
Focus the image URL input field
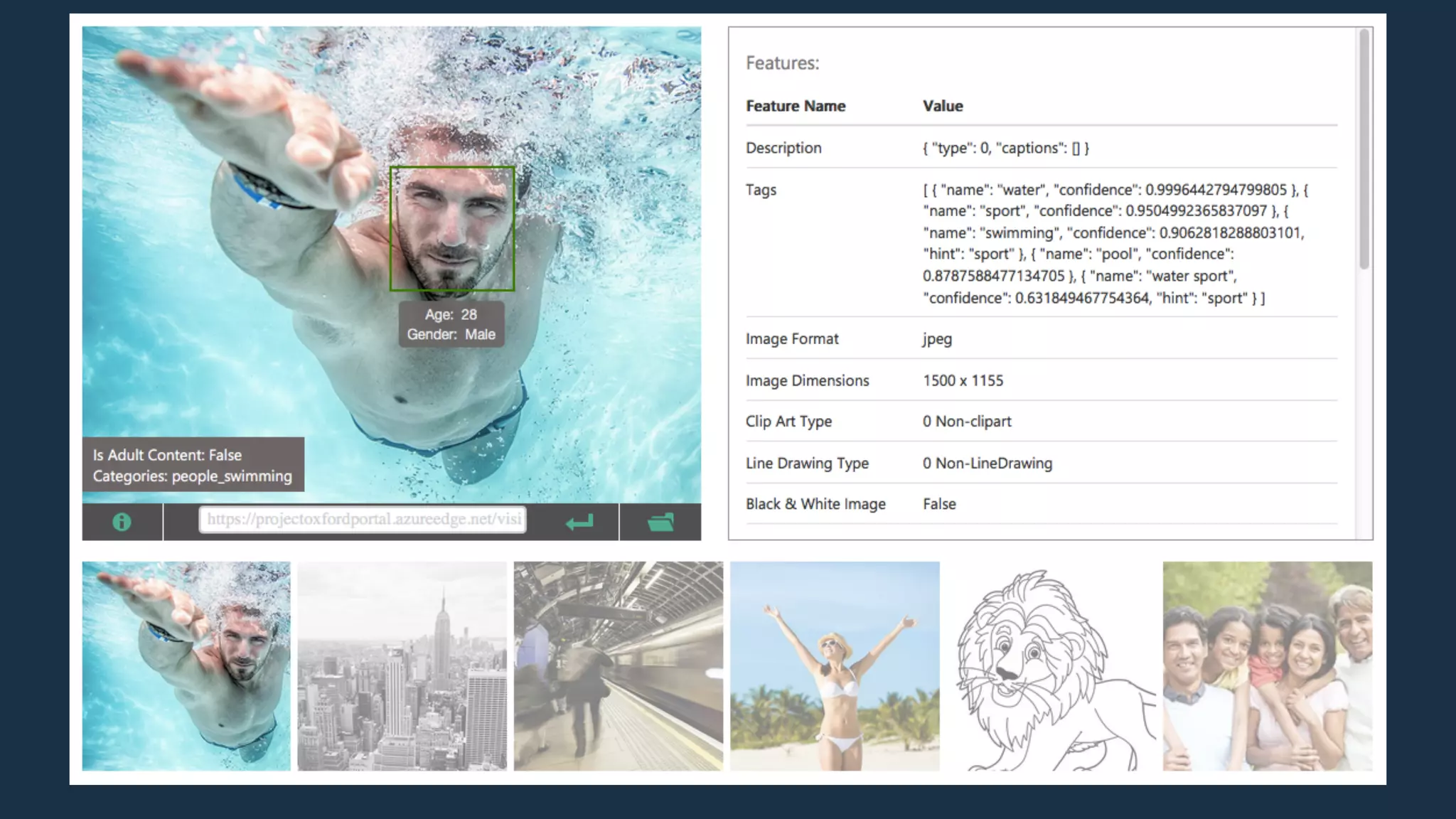click(363, 520)
